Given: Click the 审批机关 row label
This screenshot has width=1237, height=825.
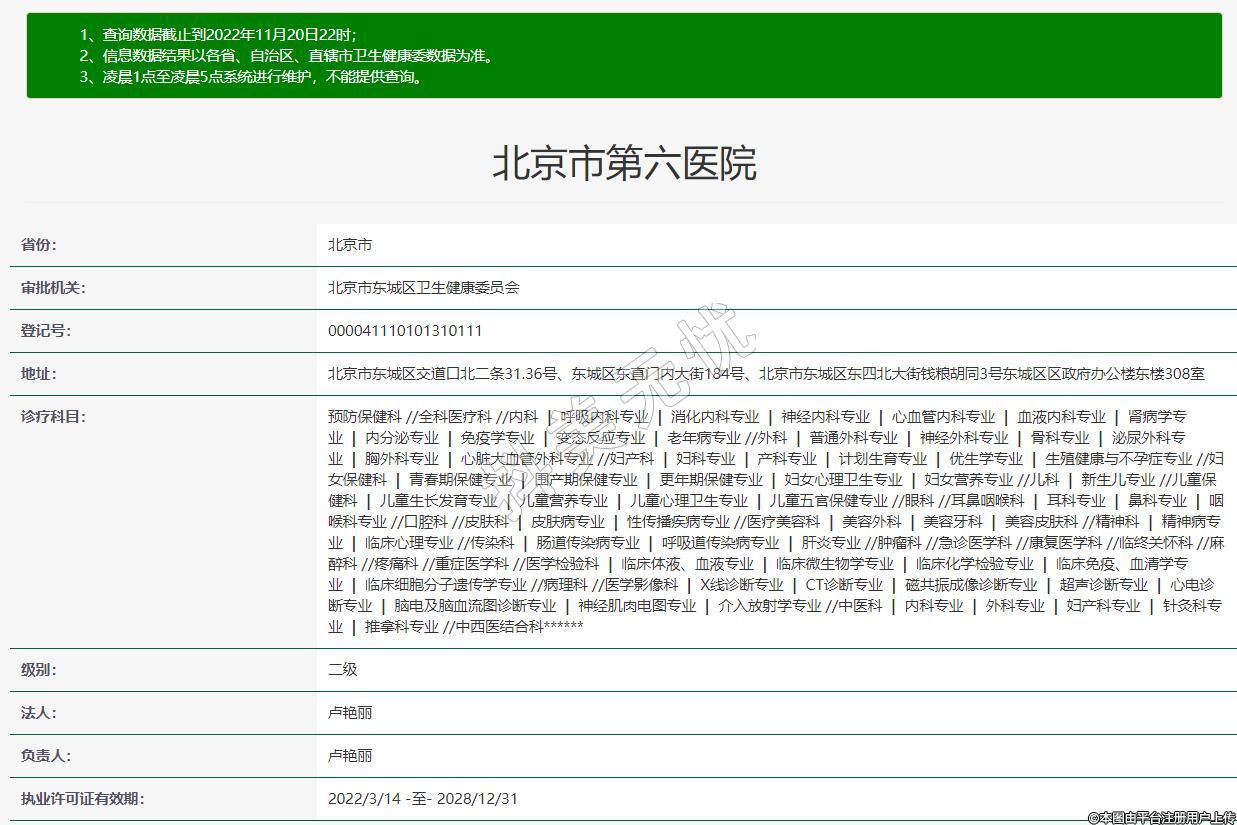Looking at the screenshot, I should pyautogui.click(x=53, y=288).
